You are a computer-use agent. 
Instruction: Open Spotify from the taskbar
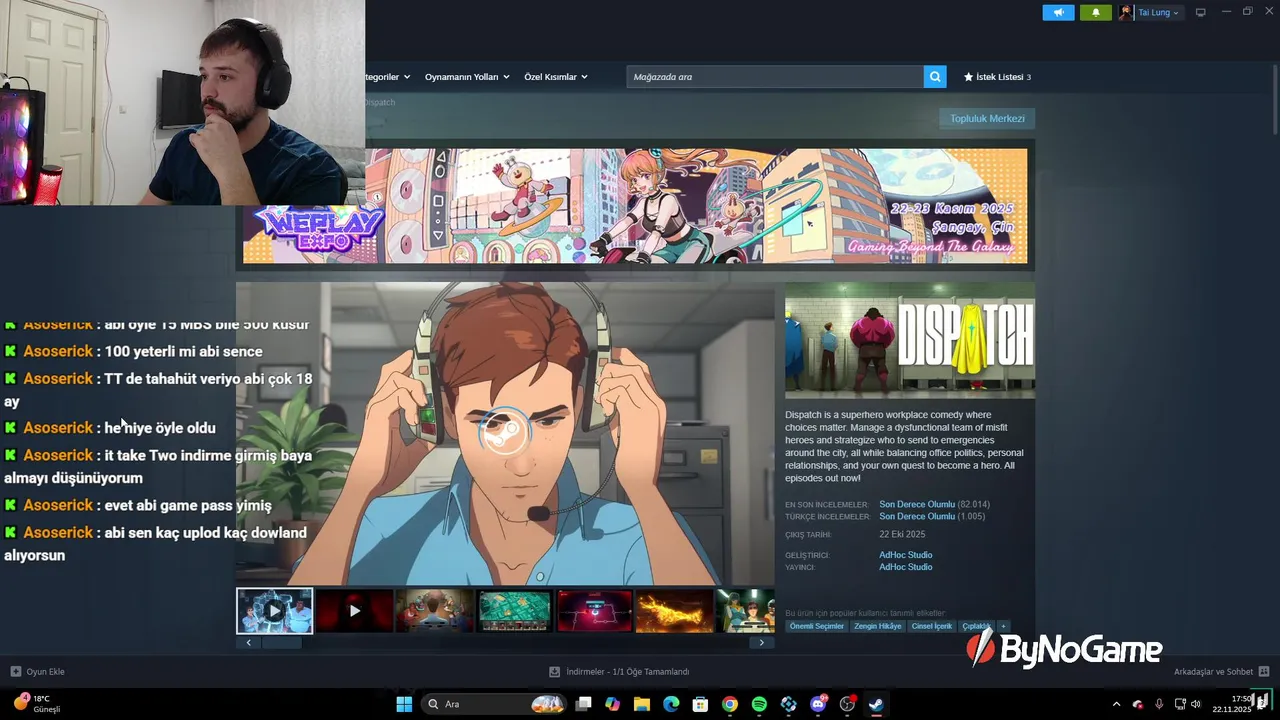(x=759, y=704)
